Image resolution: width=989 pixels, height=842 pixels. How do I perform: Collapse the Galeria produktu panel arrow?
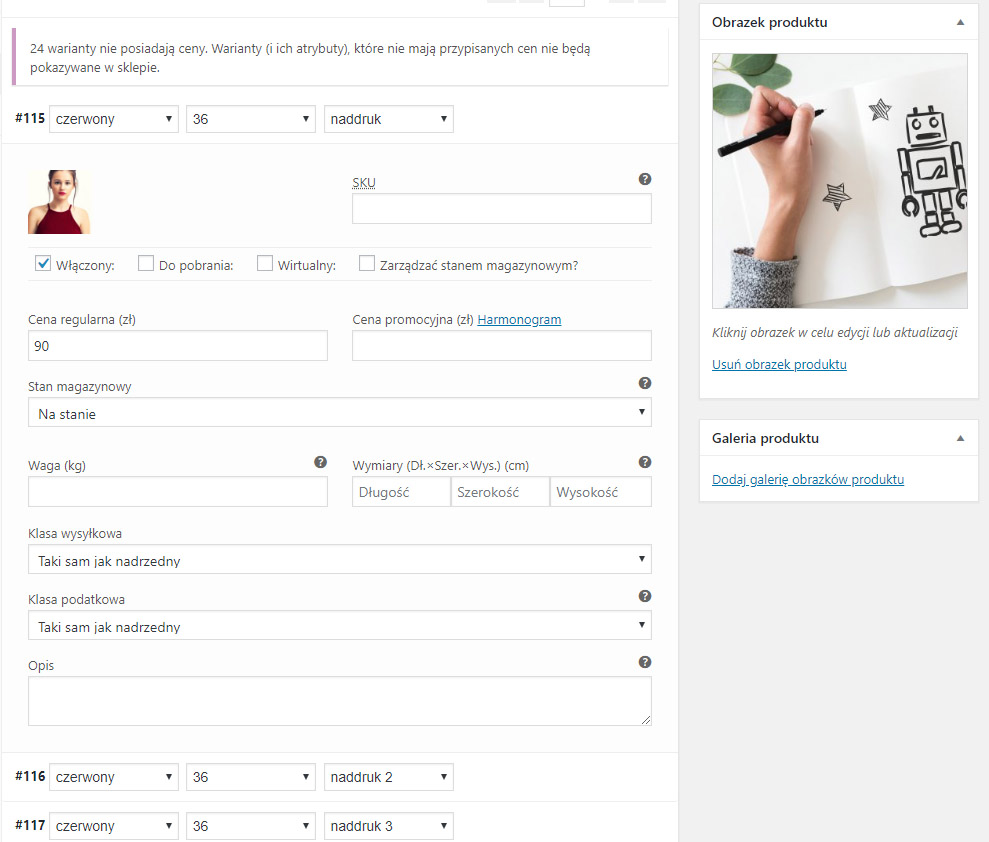[x=960, y=438]
